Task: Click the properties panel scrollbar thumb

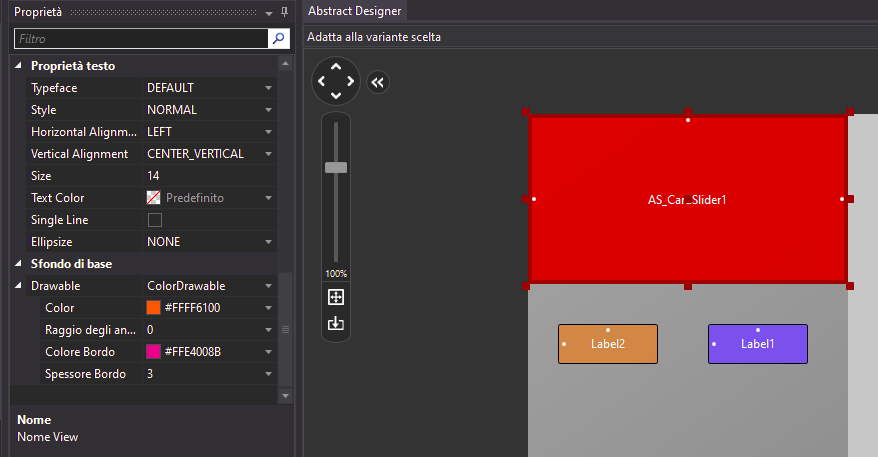Action: coord(285,329)
